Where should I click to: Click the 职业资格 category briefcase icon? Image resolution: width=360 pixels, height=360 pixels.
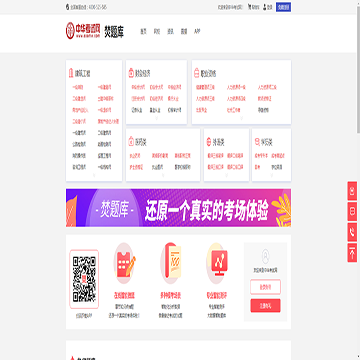197,73
